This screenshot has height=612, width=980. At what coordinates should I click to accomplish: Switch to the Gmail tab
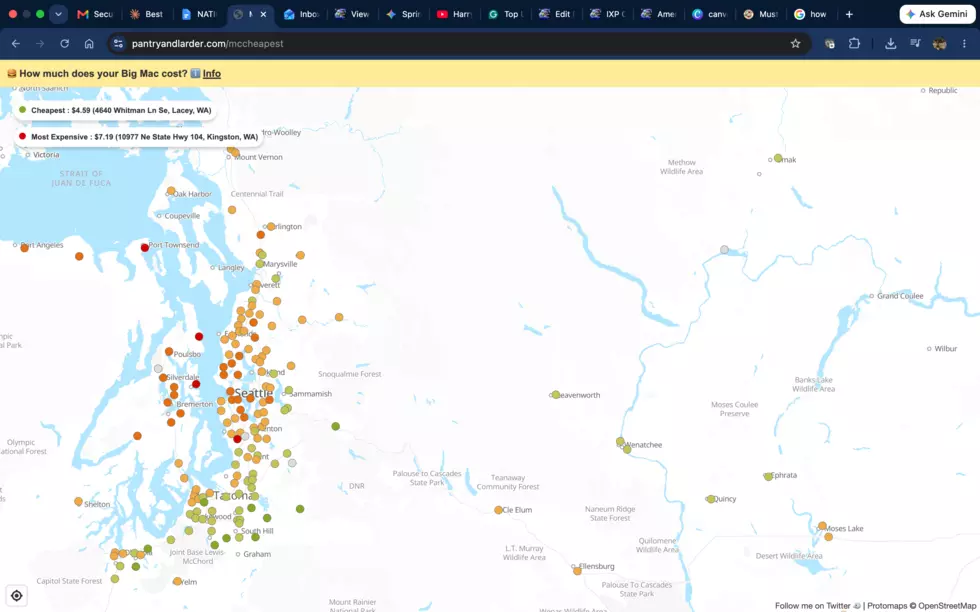click(x=94, y=14)
